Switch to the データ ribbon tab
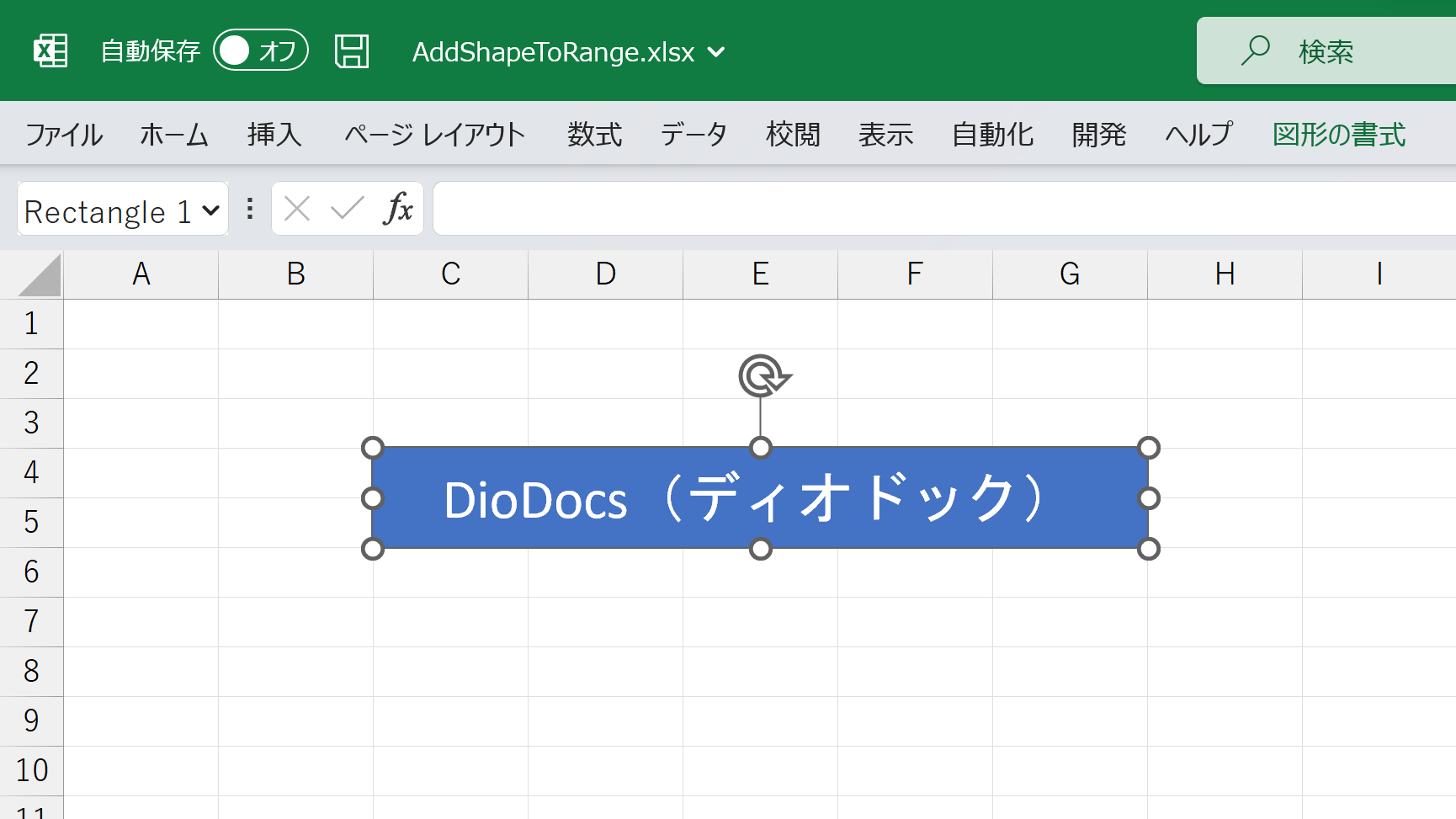 tap(693, 134)
